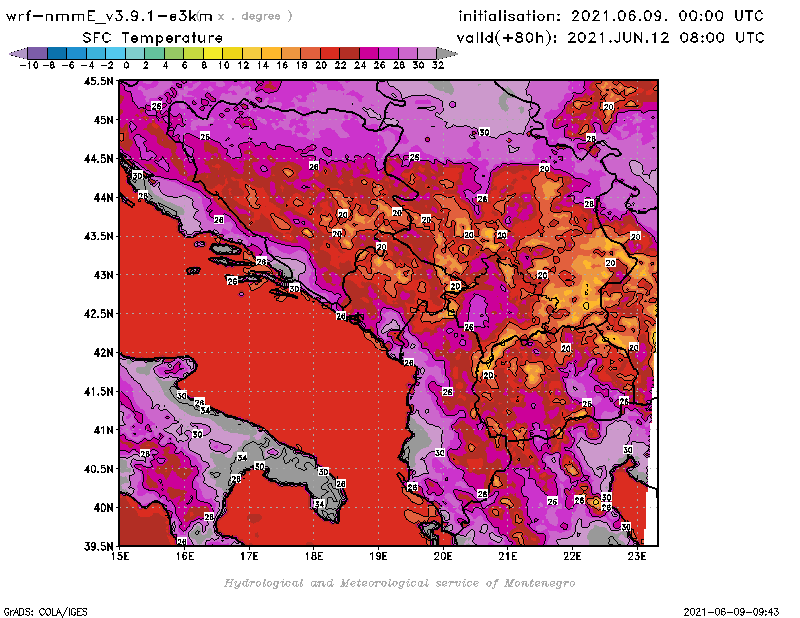Click the model title wrf-nmmE_v3.9.1-e3km
This screenshot has height=618, width=800.
point(109,16)
